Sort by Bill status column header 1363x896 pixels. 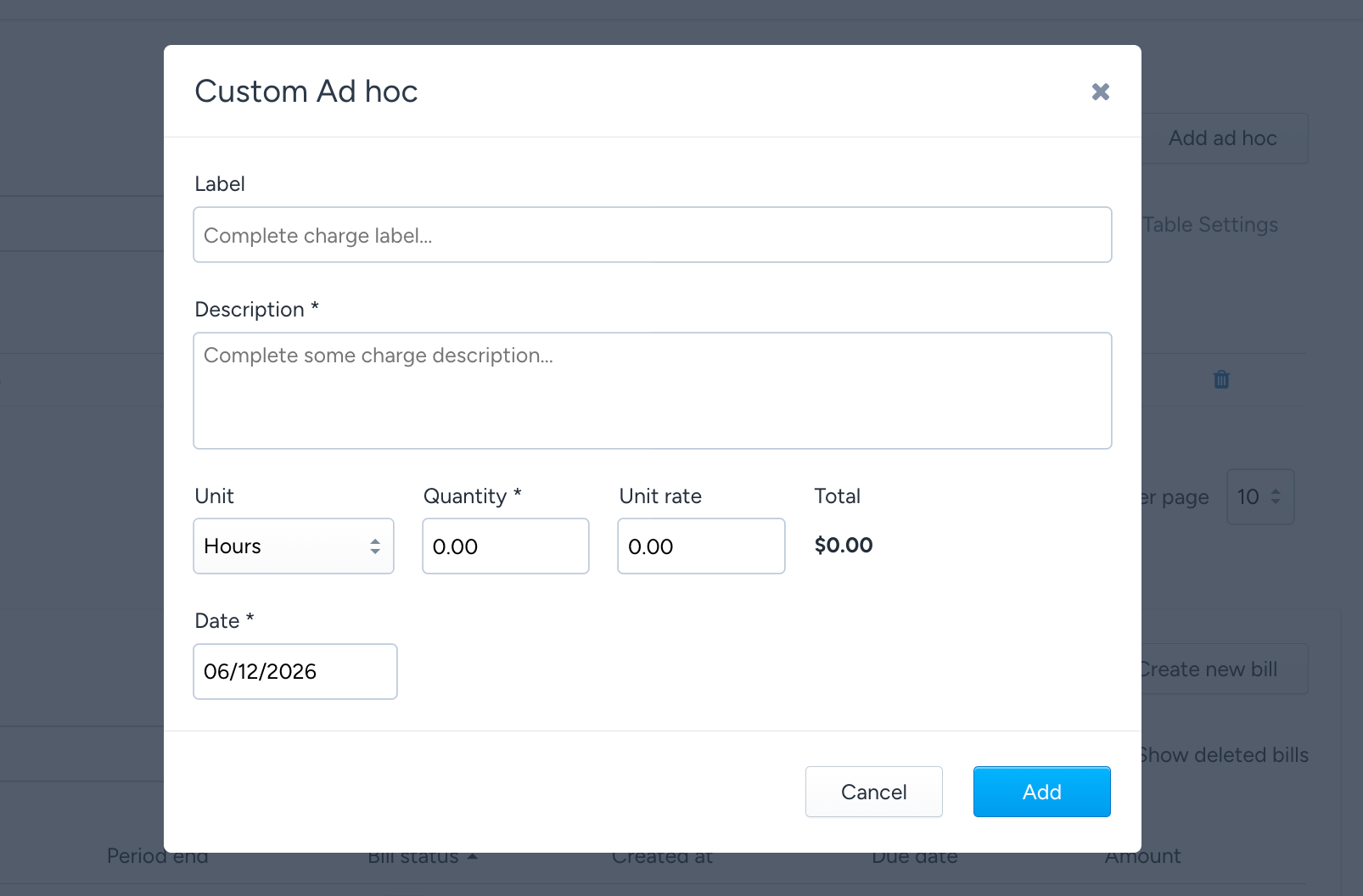click(422, 857)
